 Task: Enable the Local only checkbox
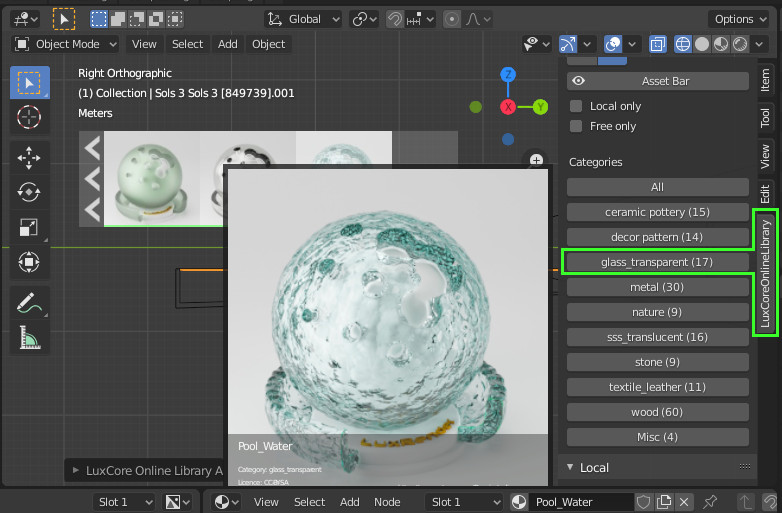(x=576, y=106)
